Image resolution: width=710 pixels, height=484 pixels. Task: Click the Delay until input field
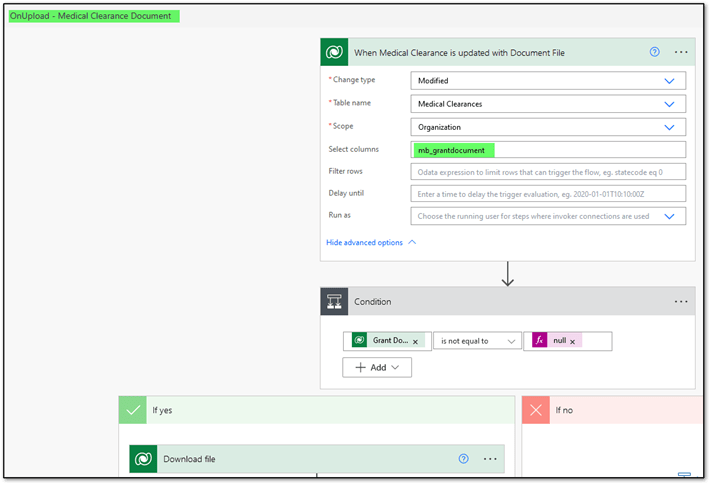[548, 194]
